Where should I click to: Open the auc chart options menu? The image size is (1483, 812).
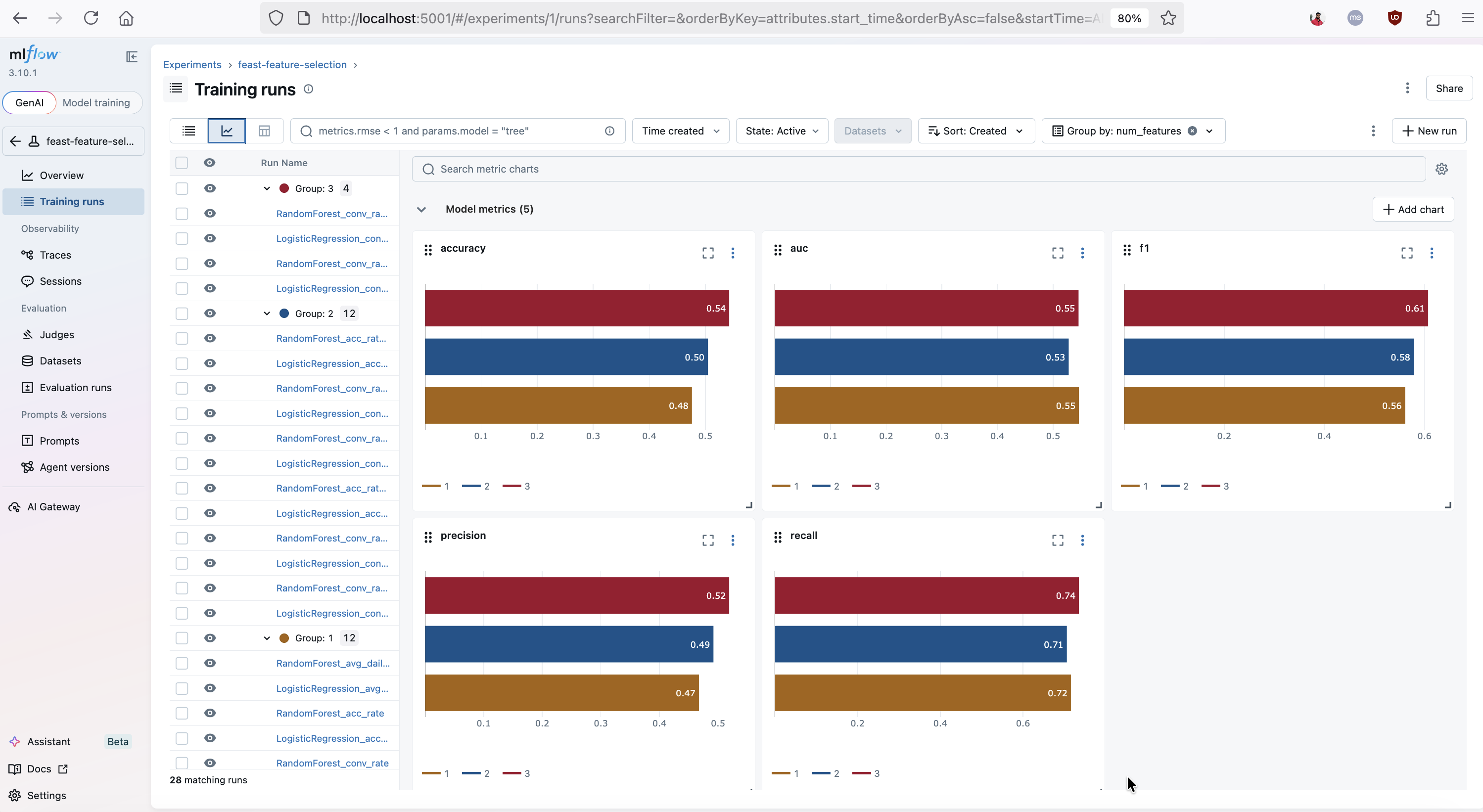coord(1083,253)
